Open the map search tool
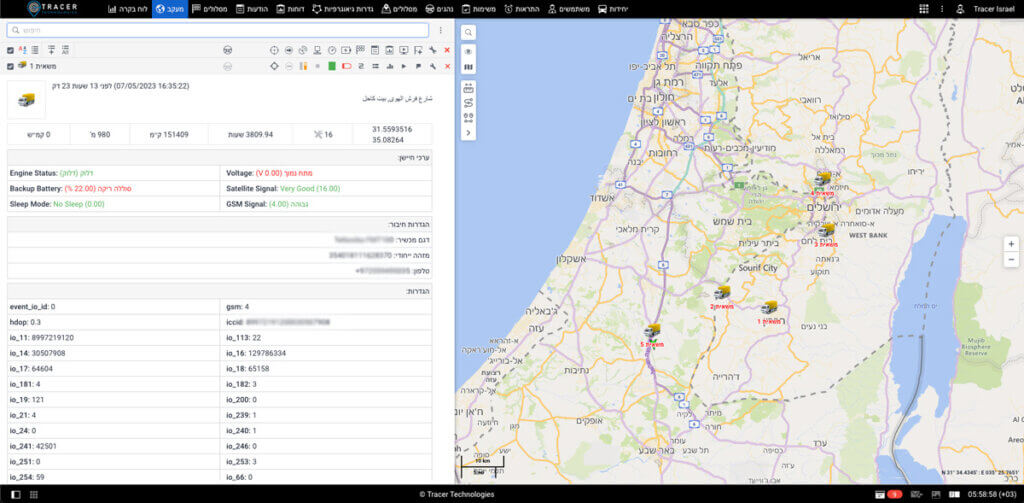 [x=468, y=32]
